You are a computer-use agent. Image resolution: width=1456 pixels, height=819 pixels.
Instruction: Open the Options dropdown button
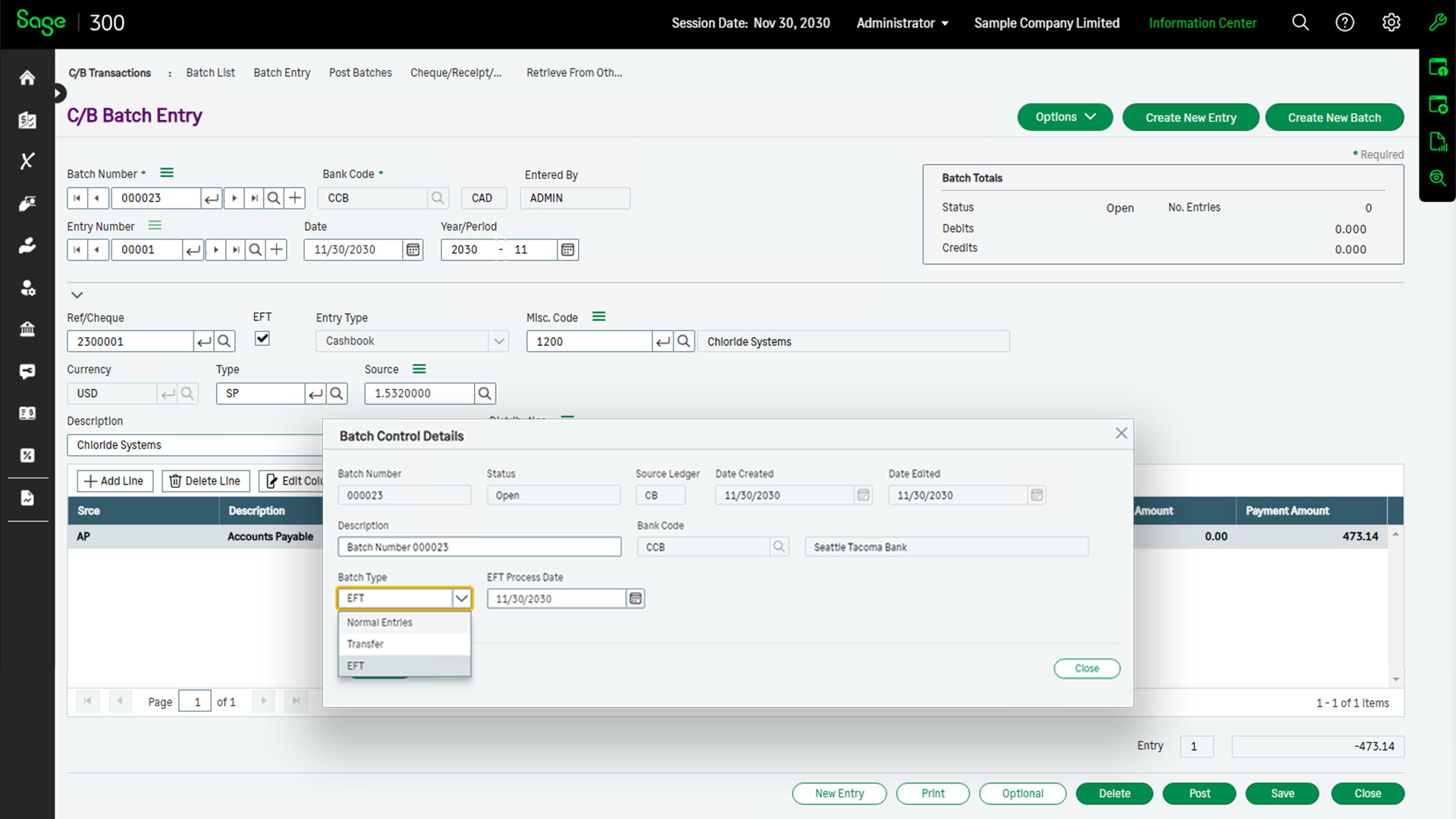[1065, 118]
